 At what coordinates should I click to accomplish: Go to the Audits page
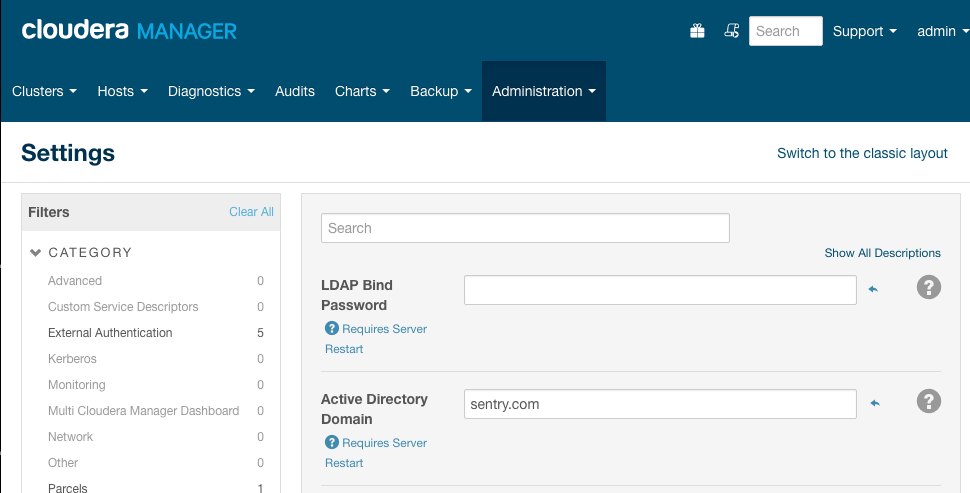295,91
